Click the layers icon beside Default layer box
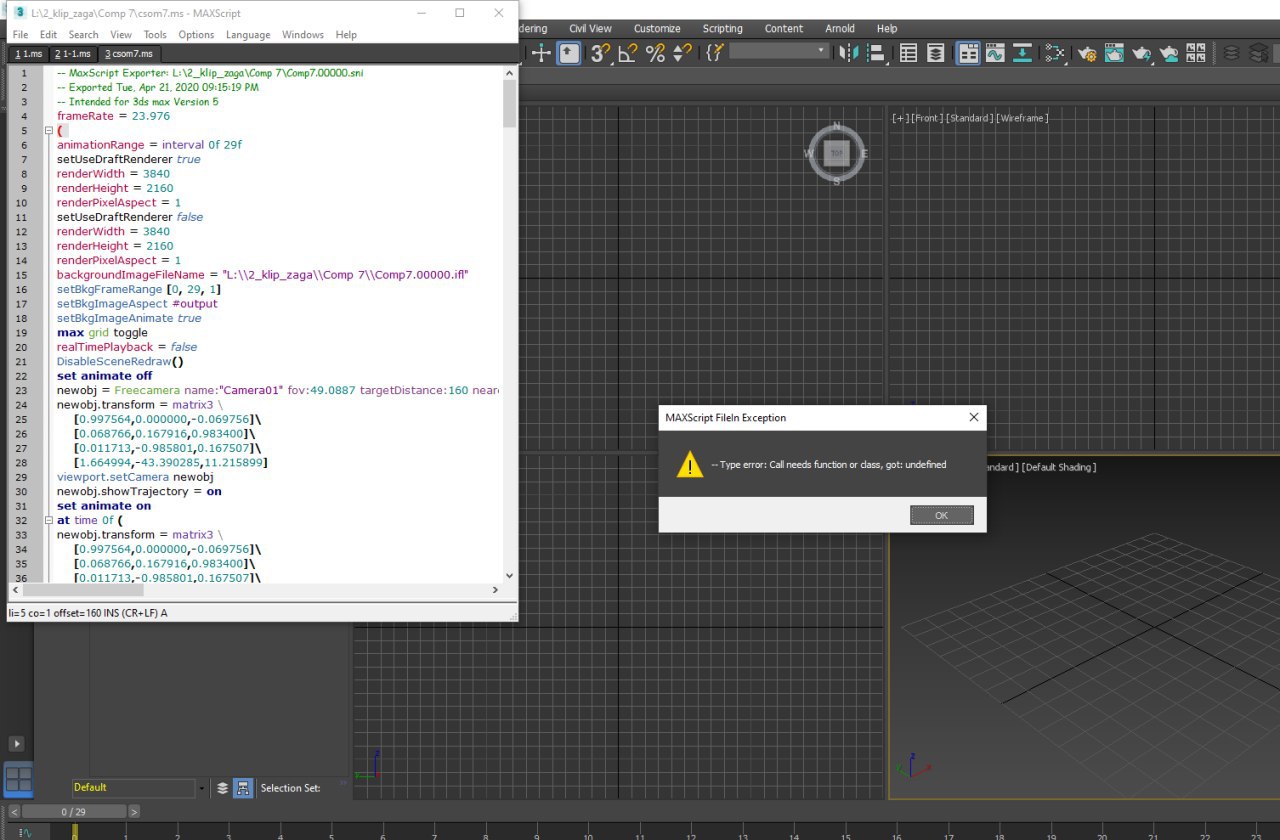Screen dimensions: 1280x840 [x=222, y=788]
